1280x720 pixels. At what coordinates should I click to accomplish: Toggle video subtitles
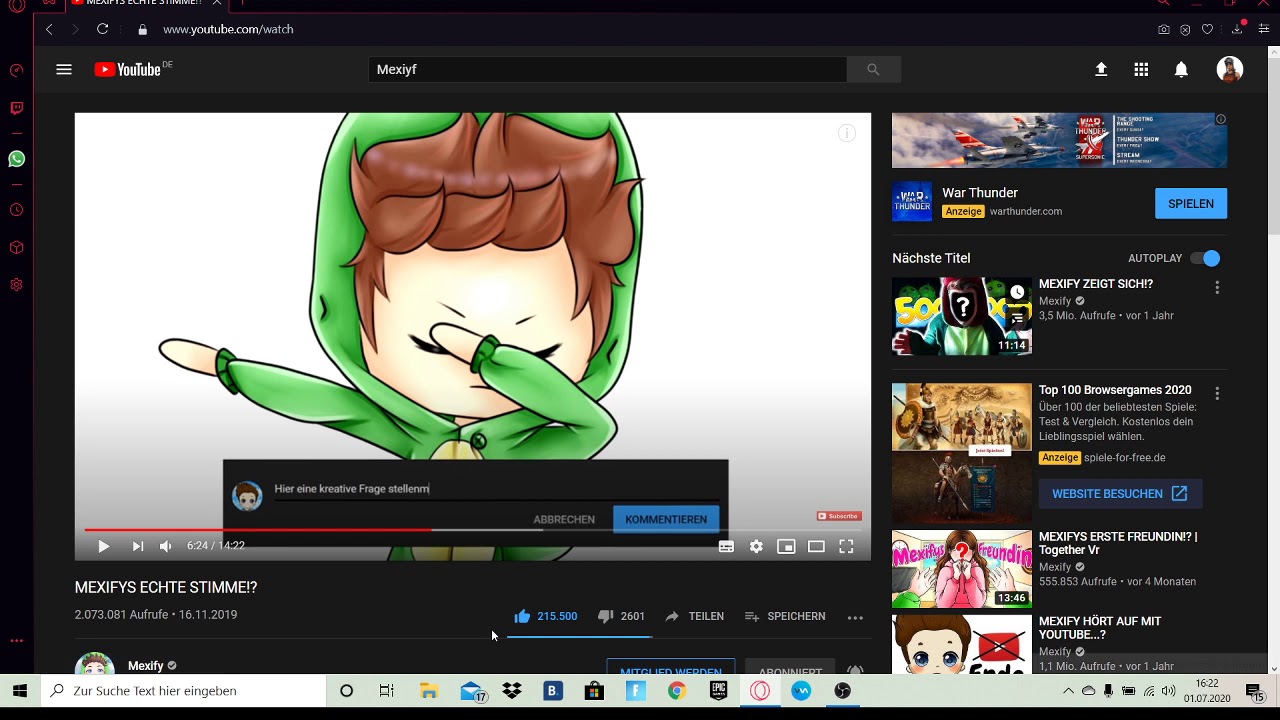pyautogui.click(x=726, y=546)
